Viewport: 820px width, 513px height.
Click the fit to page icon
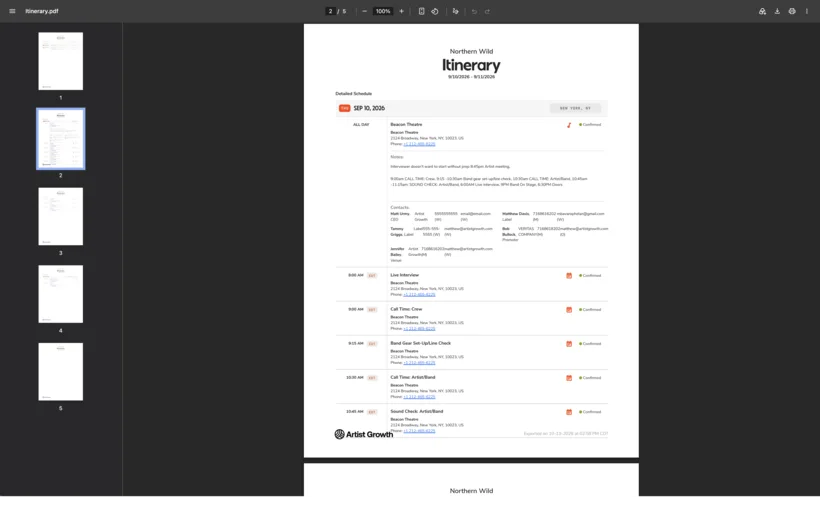click(422, 11)
